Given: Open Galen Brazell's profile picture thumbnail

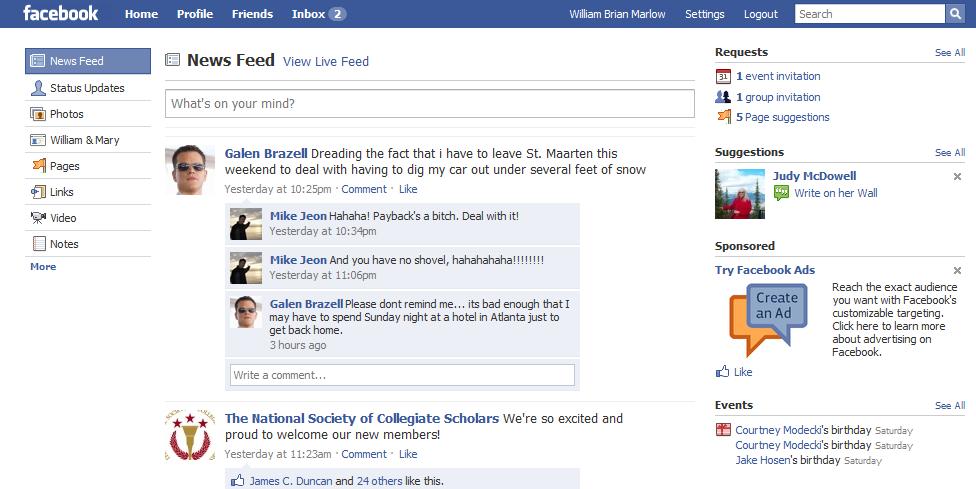Looking at the screenshot, I should click(190, 169).
